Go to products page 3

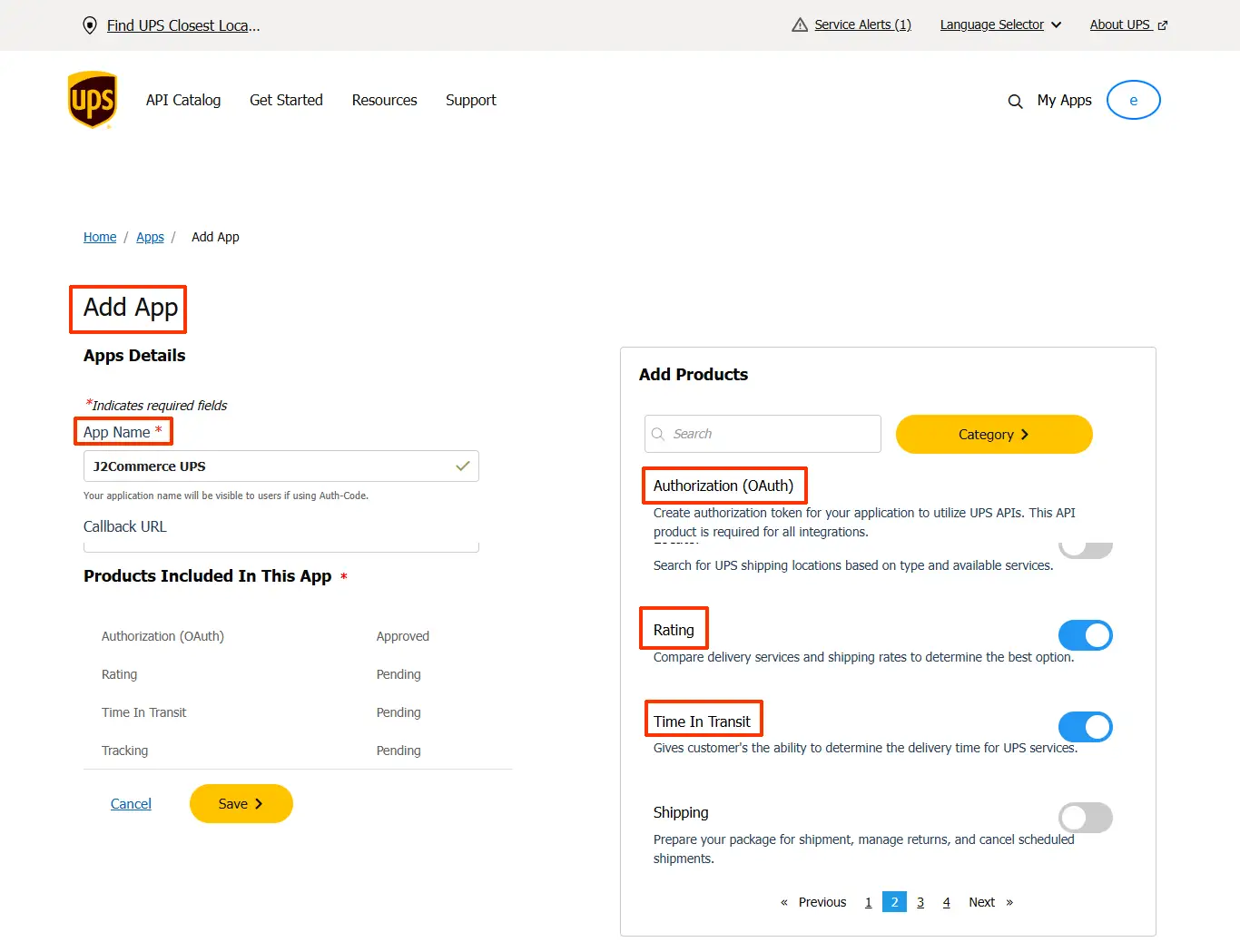coord(920,902)
